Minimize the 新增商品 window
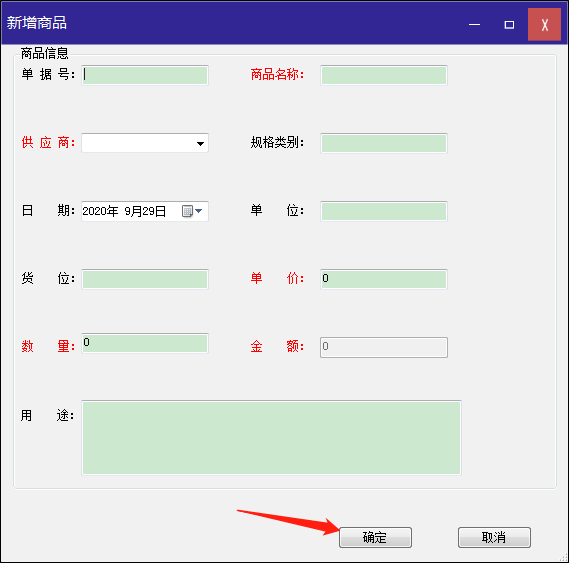Image resolution: width=569 pixels, height=563 pixels. click(x=474, y=24)
